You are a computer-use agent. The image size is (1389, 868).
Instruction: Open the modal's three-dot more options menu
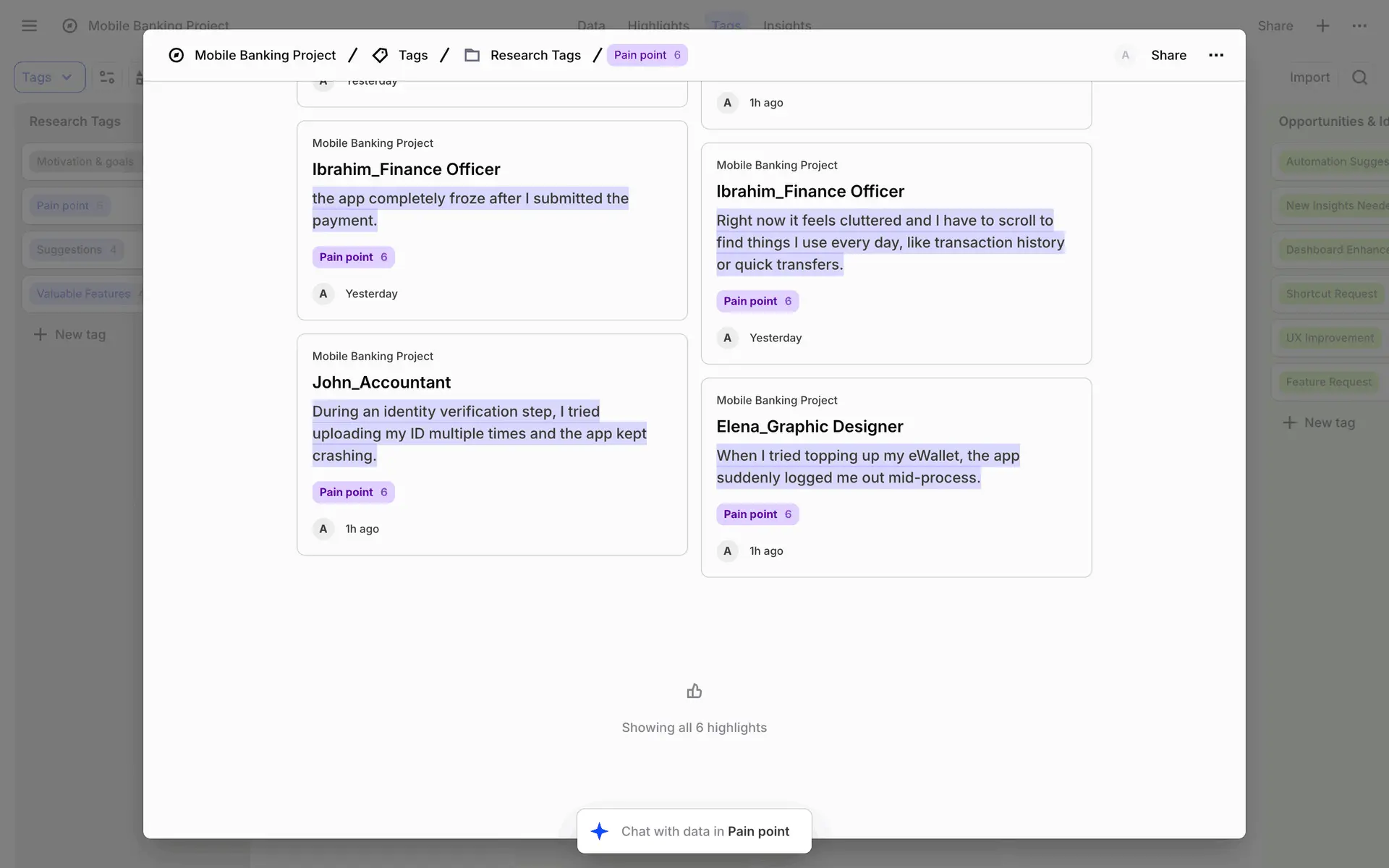1215,55
